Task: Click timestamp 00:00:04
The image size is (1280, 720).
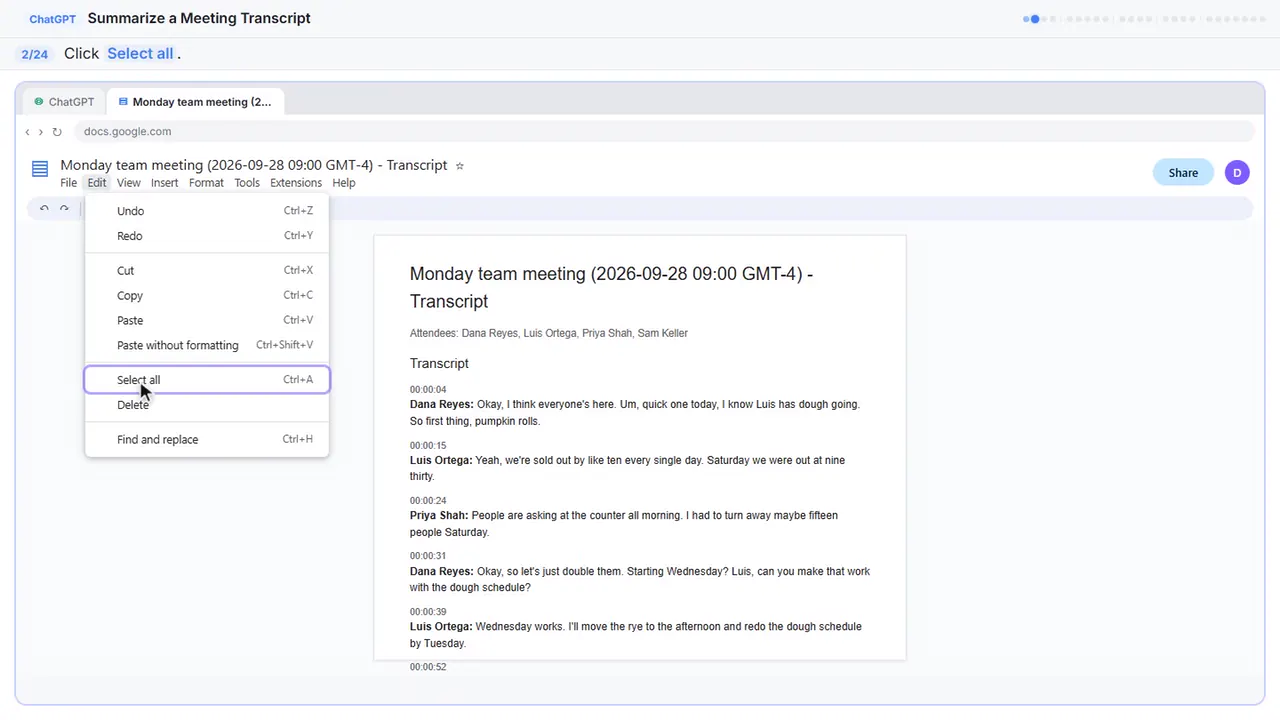Action: 428,389
